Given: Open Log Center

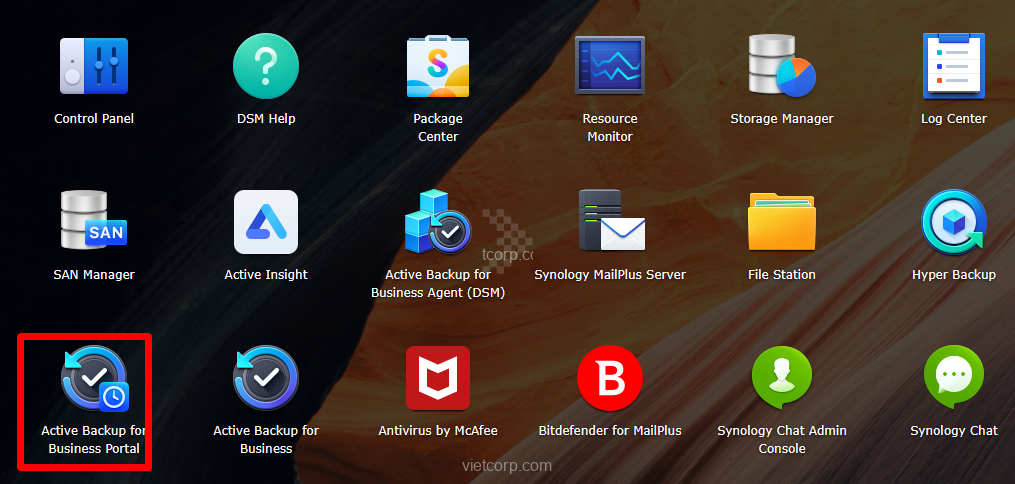Looking at the screenshot, I should click(x=954, y=67).
